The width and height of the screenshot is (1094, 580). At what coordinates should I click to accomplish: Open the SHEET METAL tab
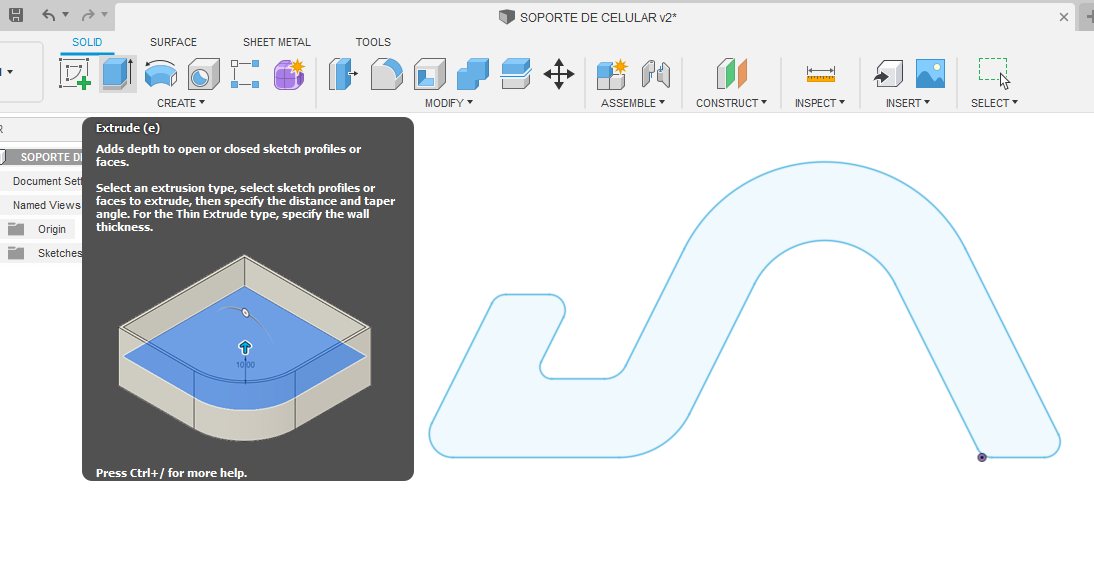pyautogui.click(x=277, y=42)
